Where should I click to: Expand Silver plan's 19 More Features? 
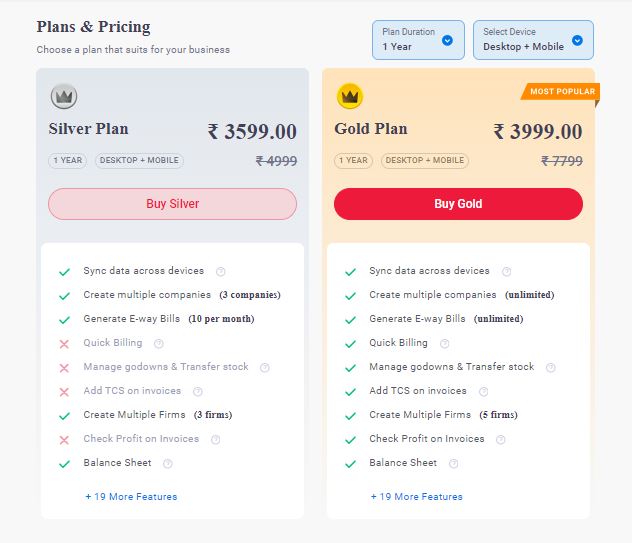point(131,497)
